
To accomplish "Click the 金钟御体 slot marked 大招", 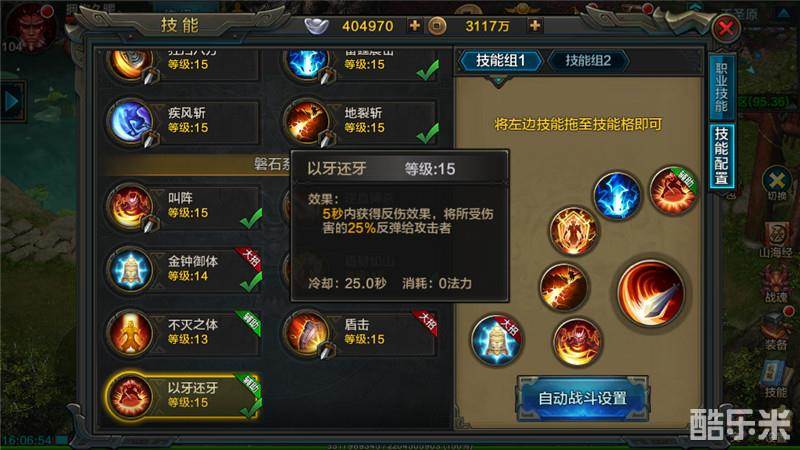I will point(496,340).
